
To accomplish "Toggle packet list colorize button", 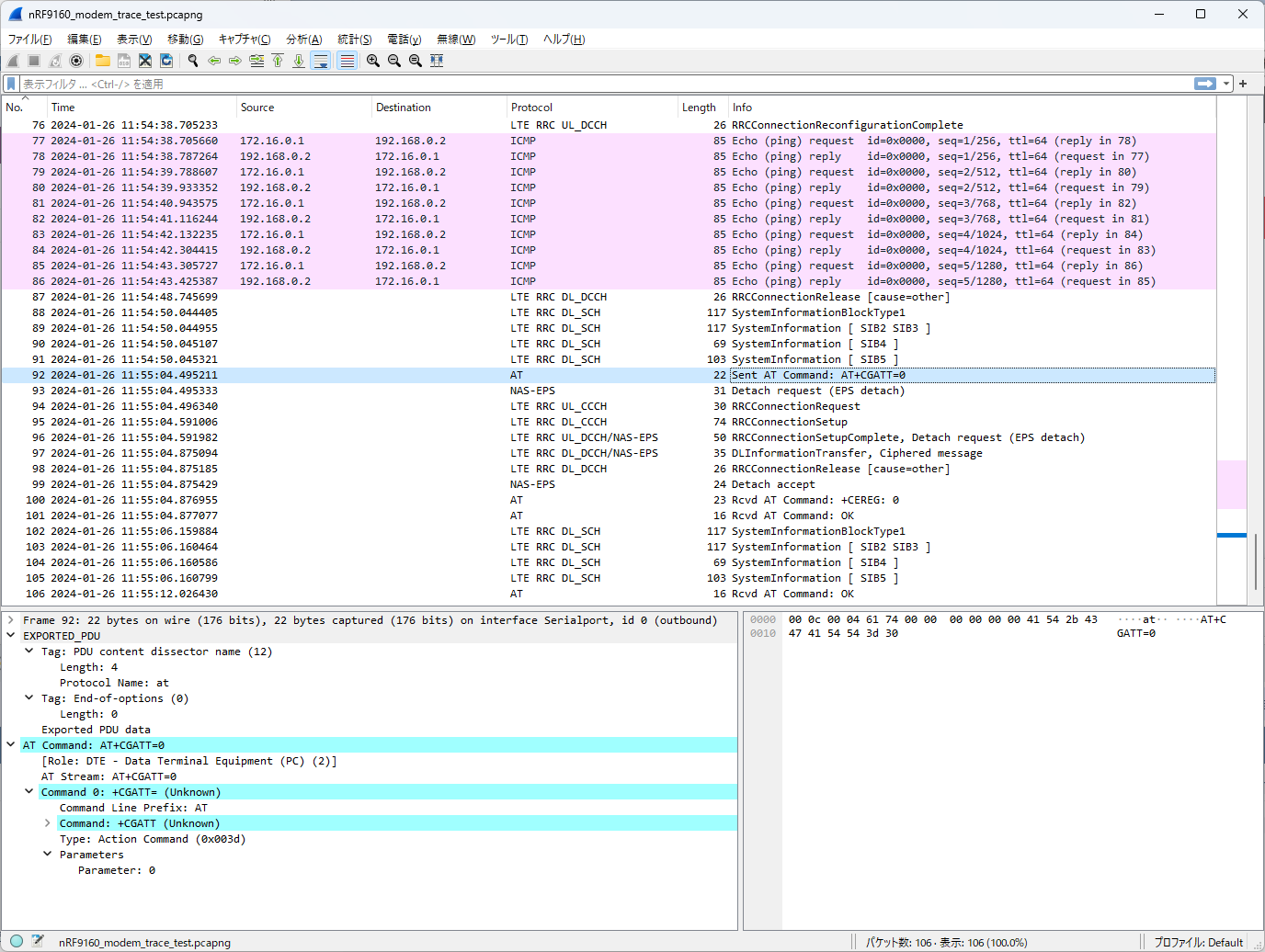I will pyautogui.click(x=348, y=61).
